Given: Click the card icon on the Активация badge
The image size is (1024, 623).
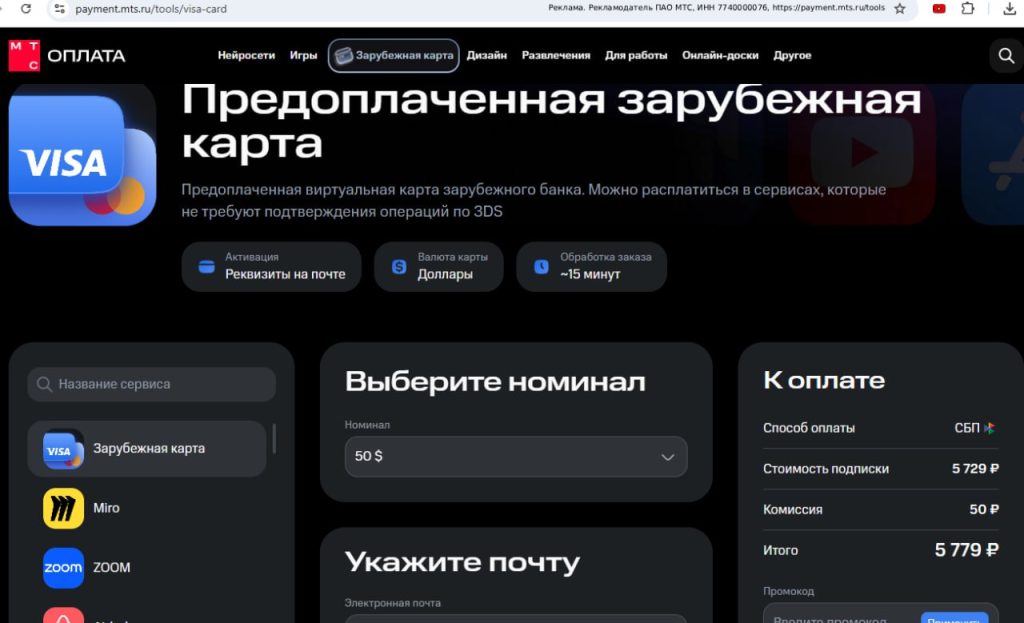Looking at the screenshot, I should [x=207, y=266].
